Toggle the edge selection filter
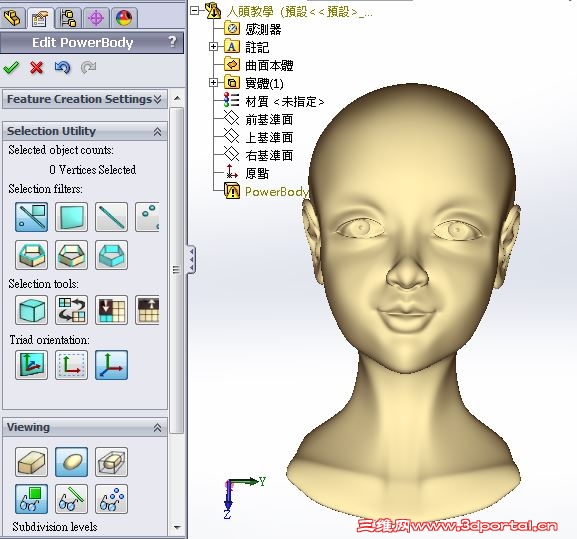This screenshot has width=577, height=539. (111, 217)
